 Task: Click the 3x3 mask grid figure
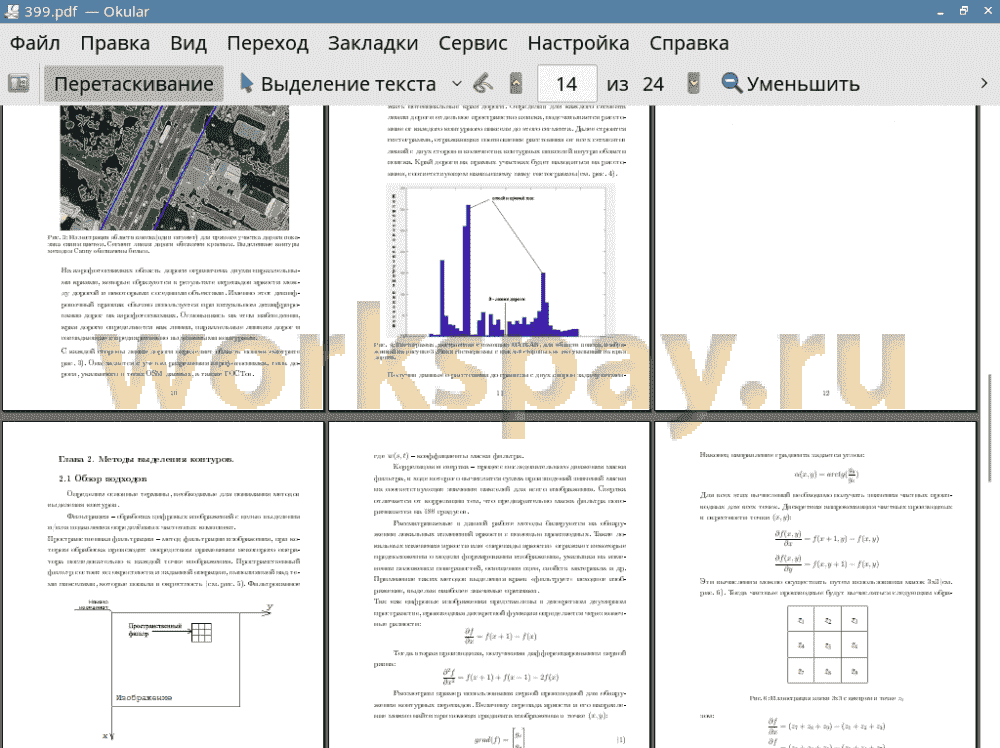(x=827, y=645)
